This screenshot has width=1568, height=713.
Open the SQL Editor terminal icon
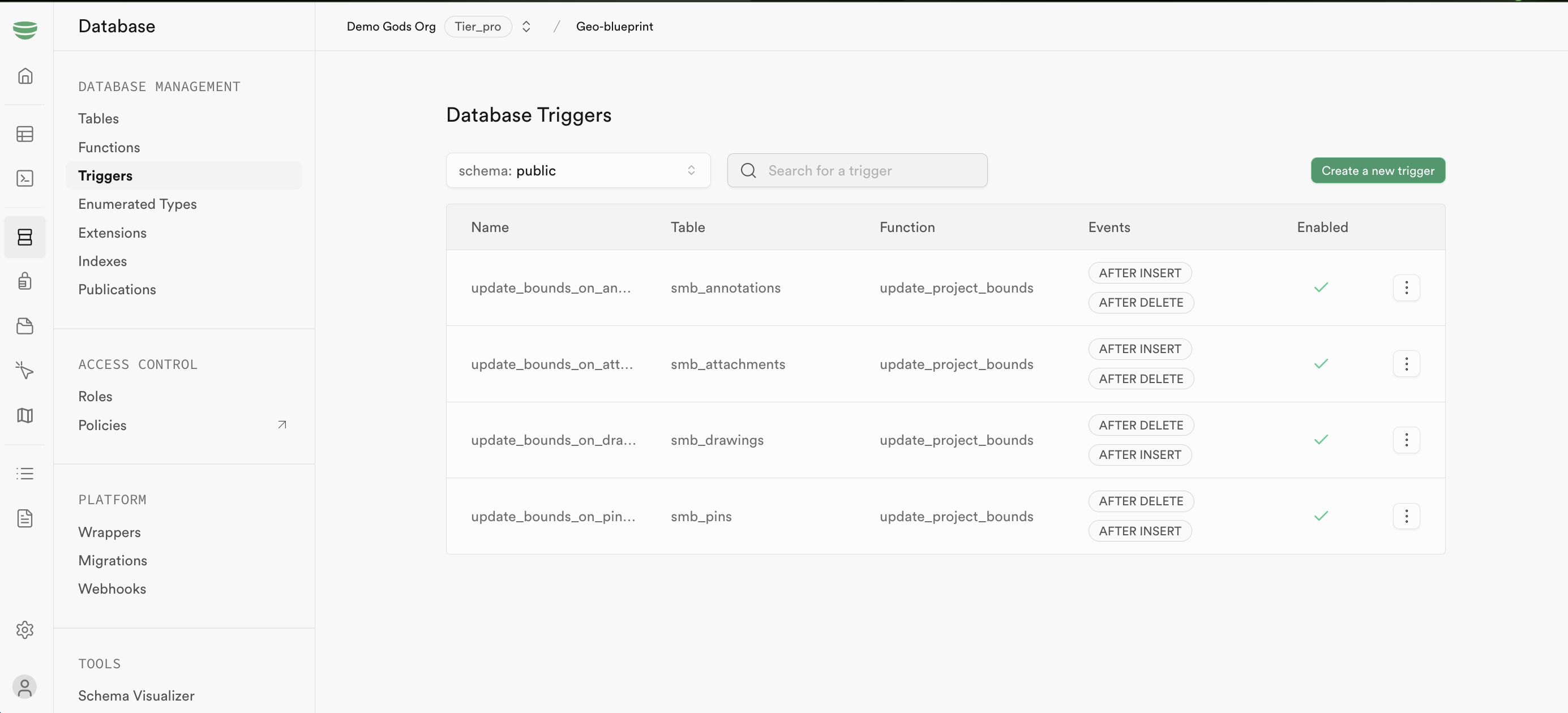pyautogui.click(x=25, y=178)
